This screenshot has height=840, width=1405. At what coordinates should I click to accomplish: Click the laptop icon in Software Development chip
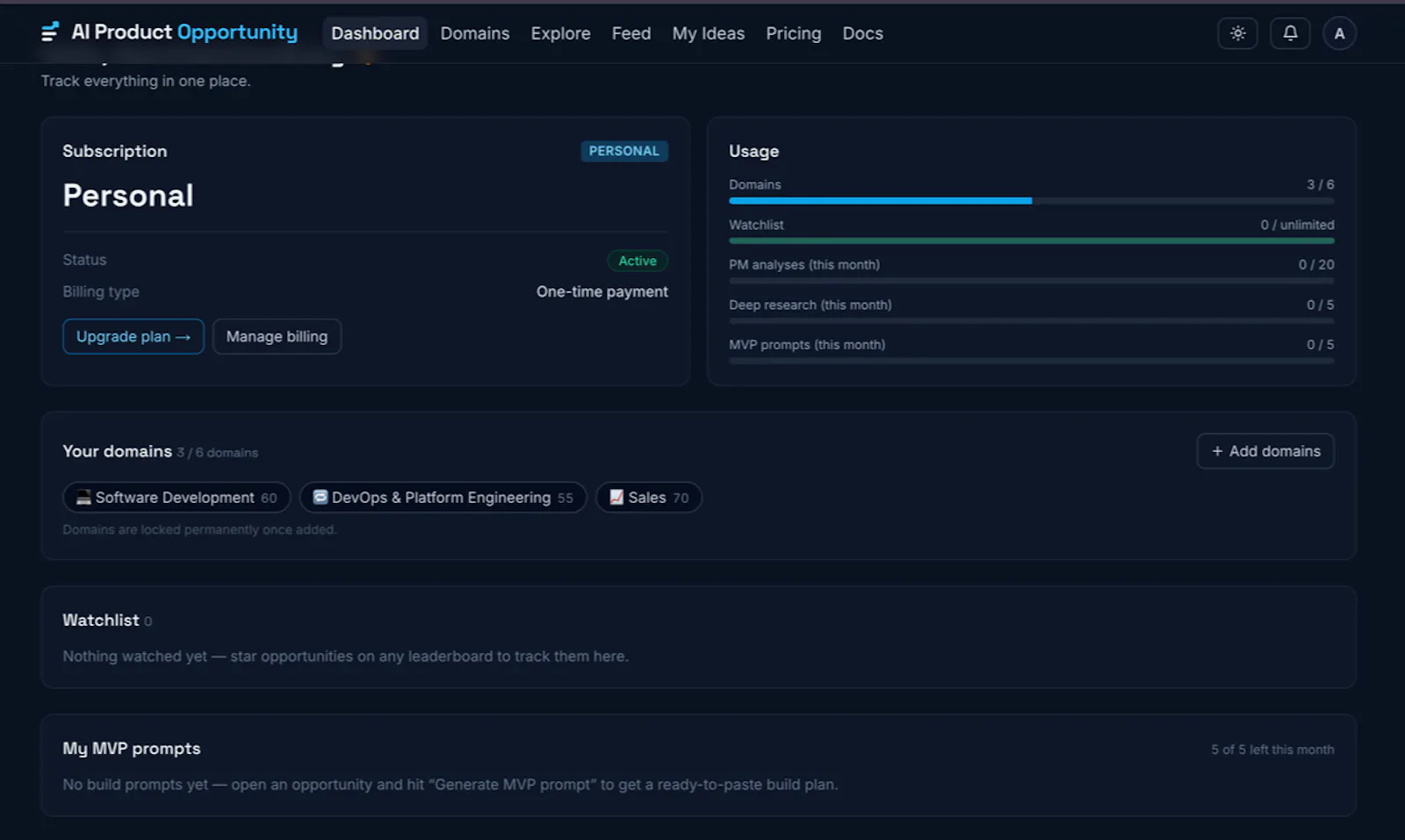83,498
